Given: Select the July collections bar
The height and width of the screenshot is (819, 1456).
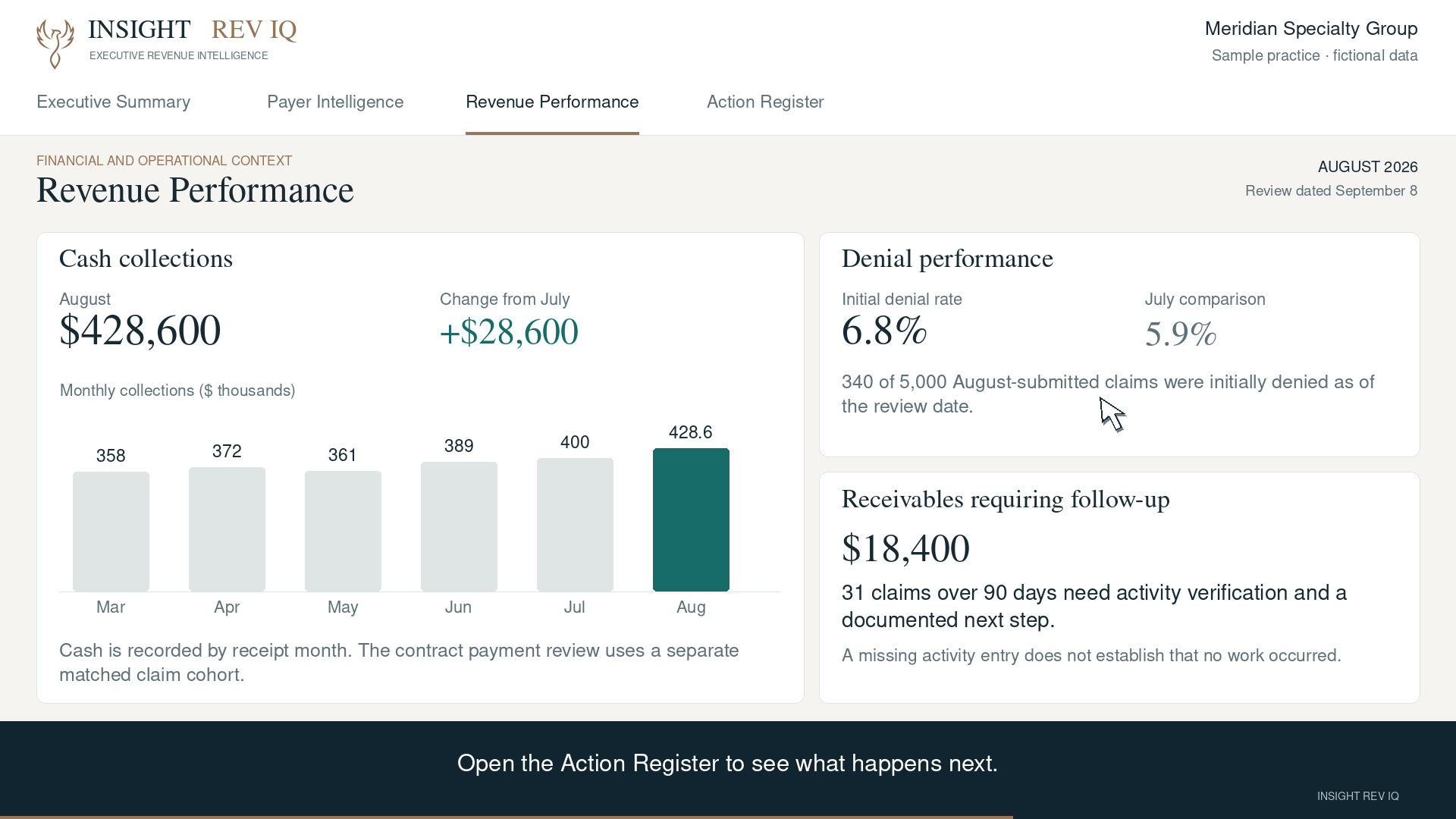Looking at the screenshot, I should [x=575, y=525].
